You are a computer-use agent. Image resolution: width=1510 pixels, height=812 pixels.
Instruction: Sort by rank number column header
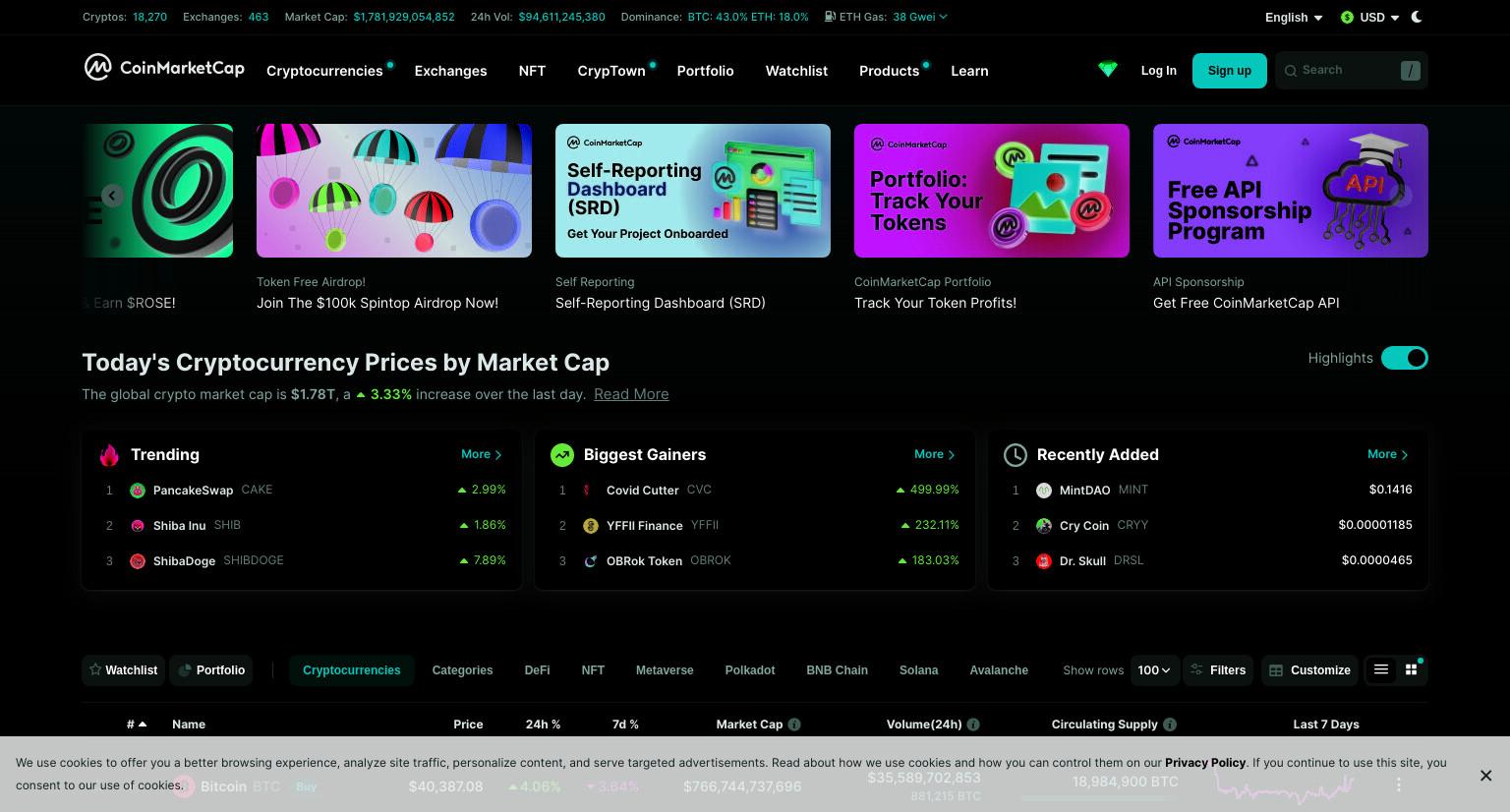pos(137,724)
